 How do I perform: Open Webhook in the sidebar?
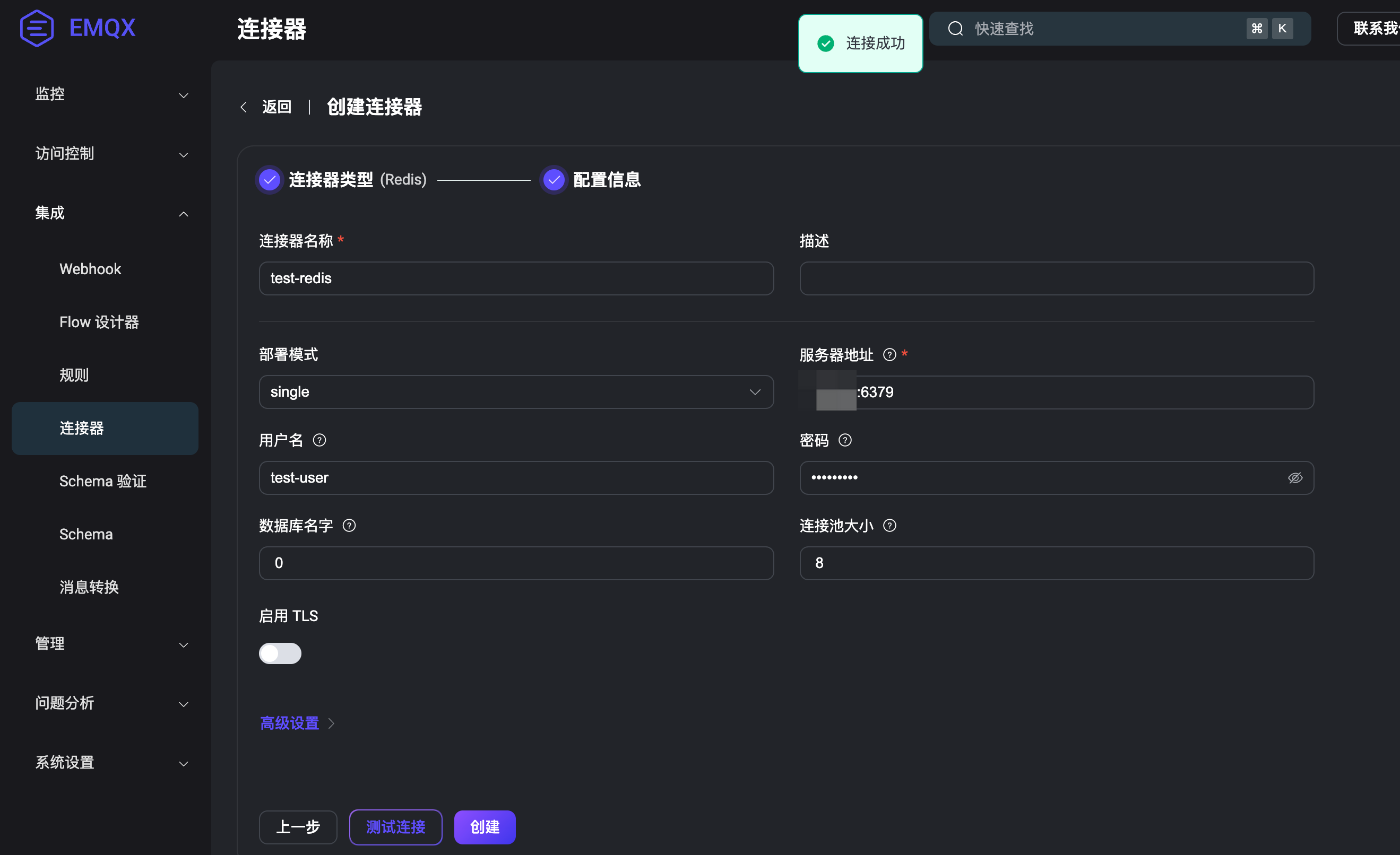pos(105,269)
